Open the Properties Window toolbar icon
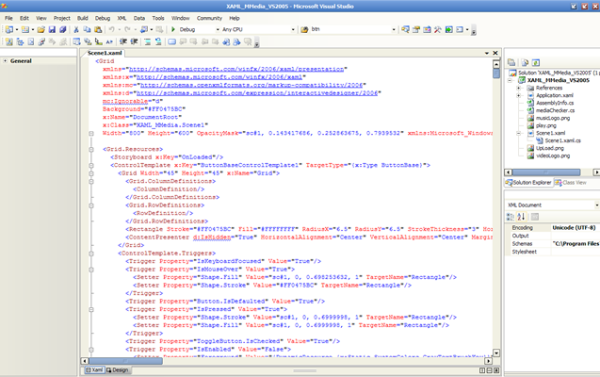The width and height of the screenshot is (600, 377). coord(416,29)
